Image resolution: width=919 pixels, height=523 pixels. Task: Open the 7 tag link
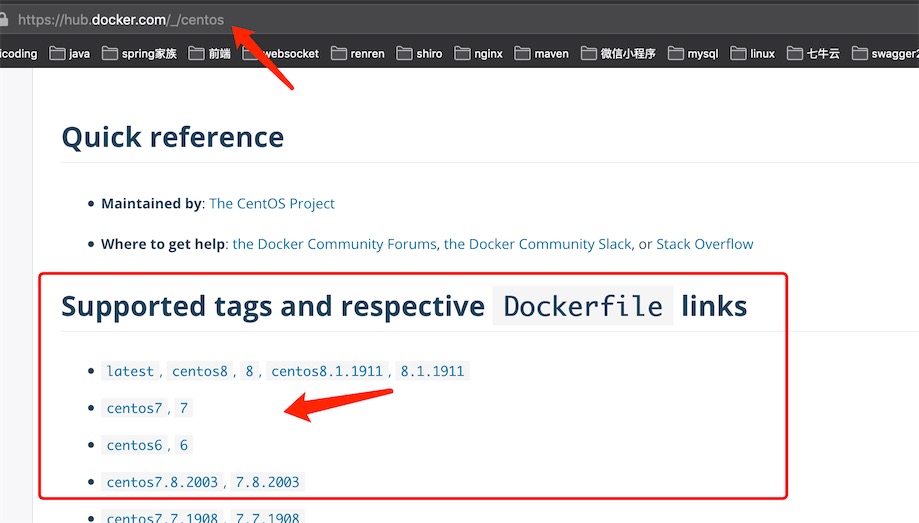pyautogui.click(x=183, y=408)
